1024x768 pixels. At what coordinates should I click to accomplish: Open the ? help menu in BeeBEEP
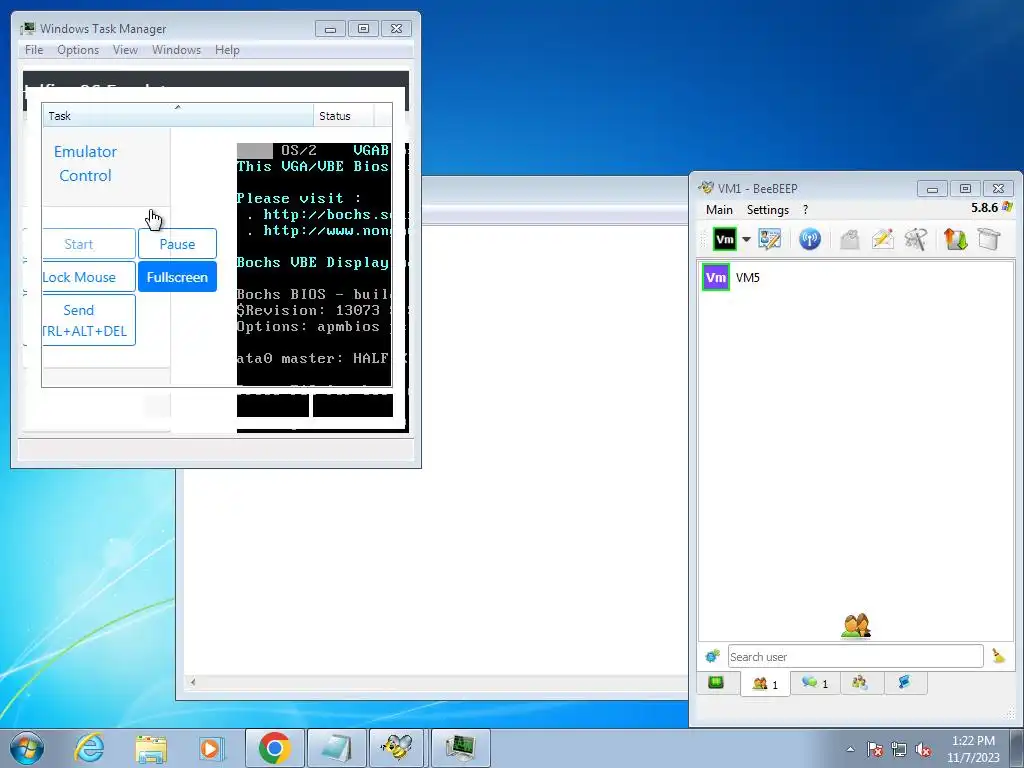[x=805, y=210]
